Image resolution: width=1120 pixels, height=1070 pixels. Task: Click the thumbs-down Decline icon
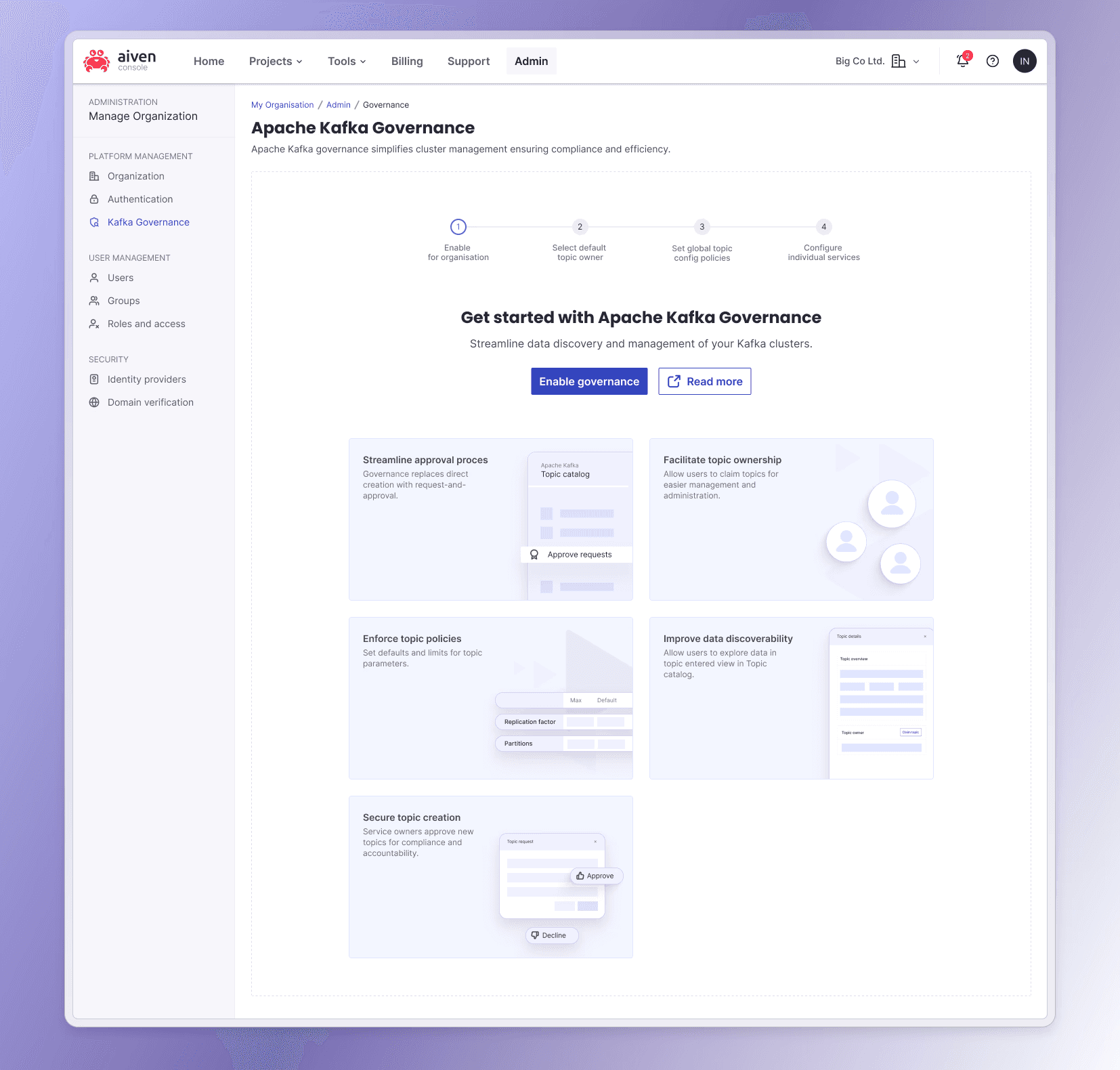click(x=535, y=935)
